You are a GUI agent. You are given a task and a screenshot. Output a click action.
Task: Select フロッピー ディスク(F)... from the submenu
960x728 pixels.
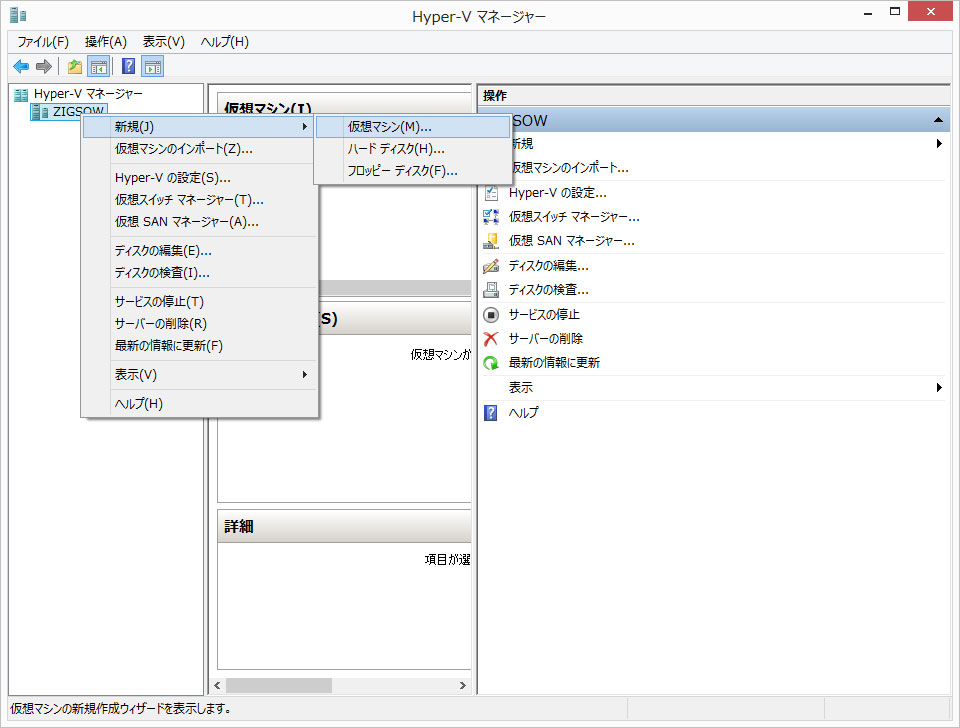[413, 171]
